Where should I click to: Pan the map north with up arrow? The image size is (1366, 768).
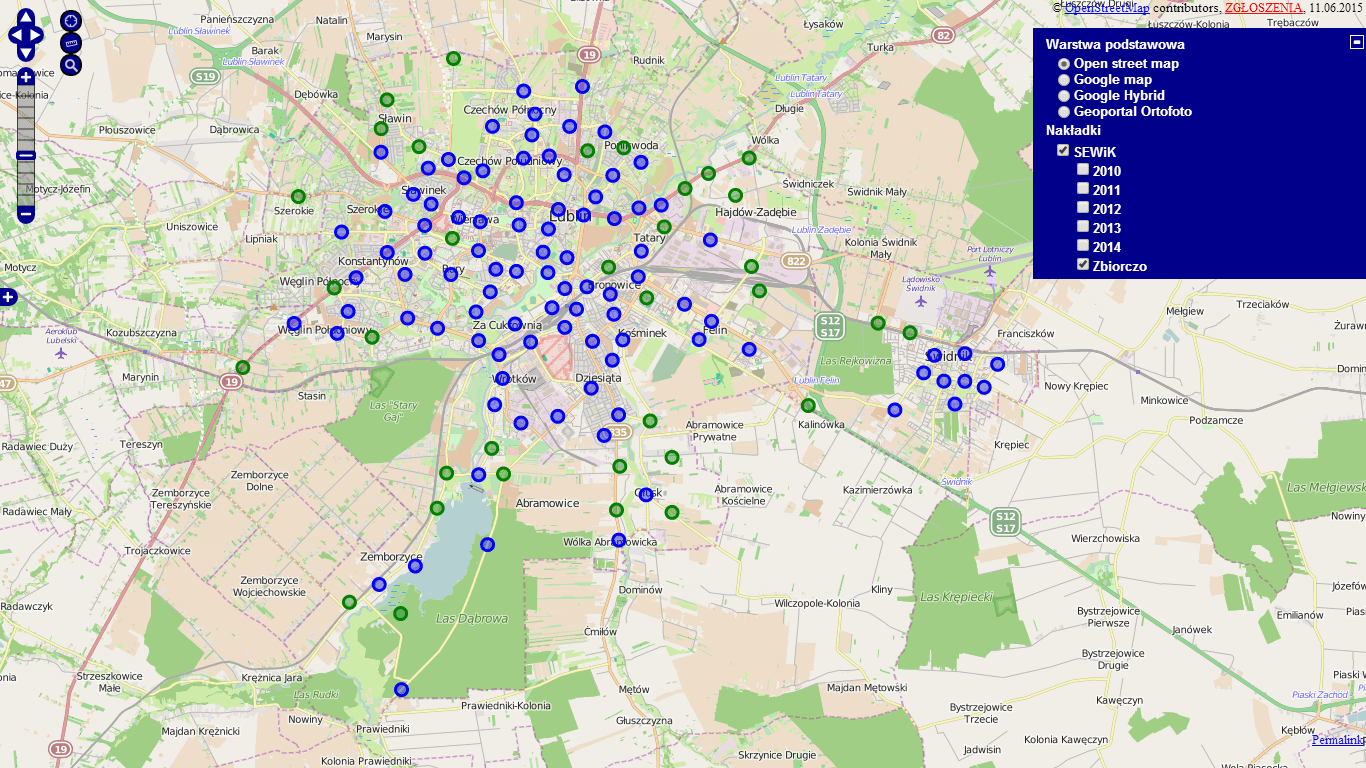[x=26, y=17]
